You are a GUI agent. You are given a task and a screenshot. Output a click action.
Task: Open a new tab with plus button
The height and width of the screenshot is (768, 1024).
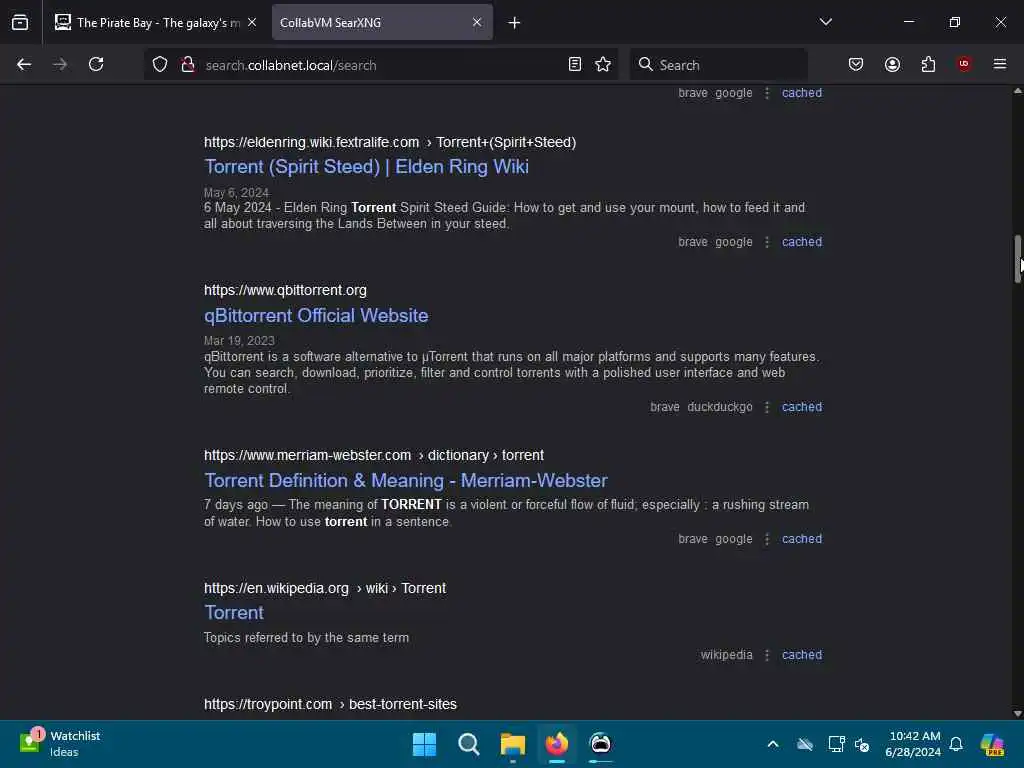(x=514, y=23)
